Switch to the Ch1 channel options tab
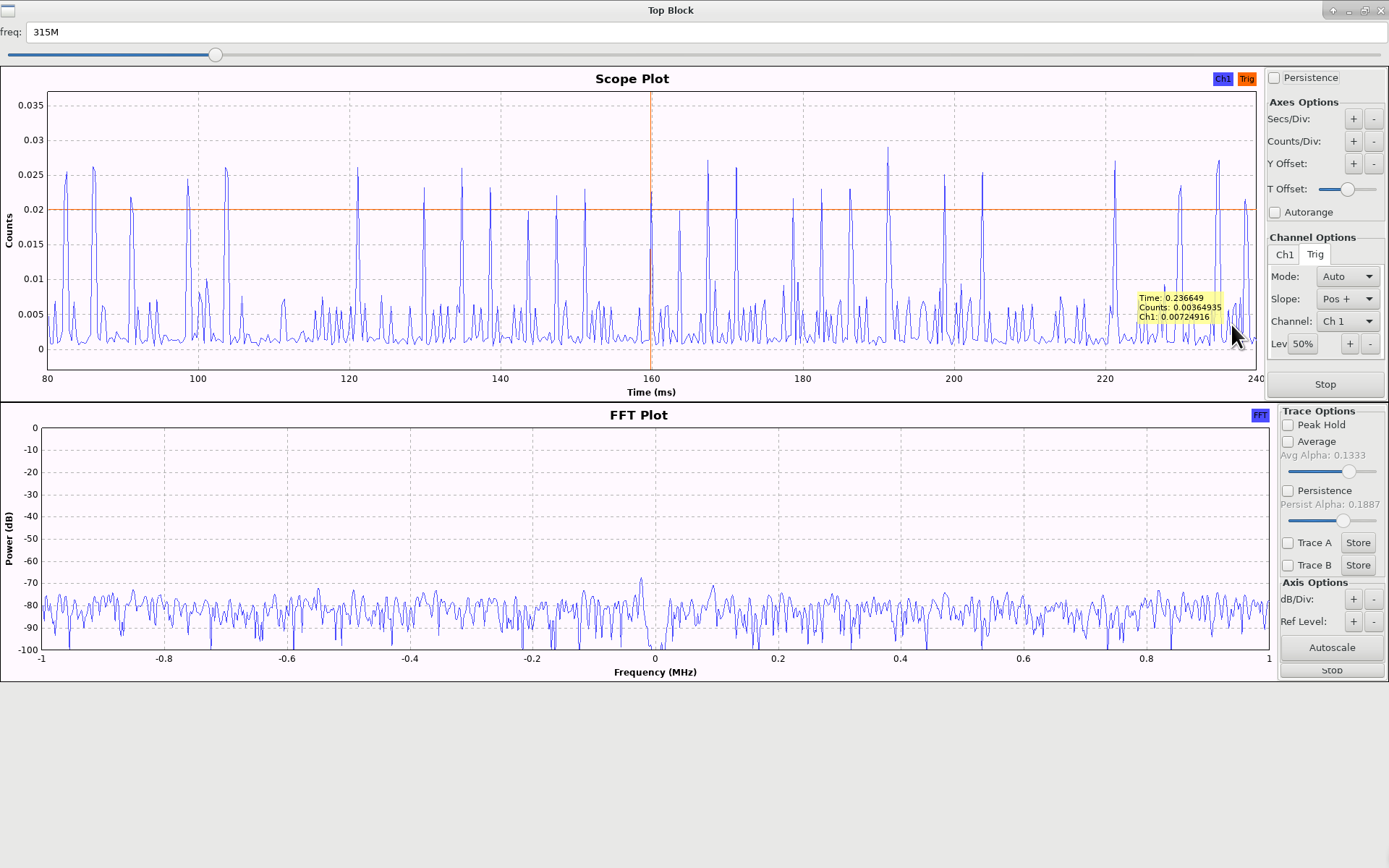 point(1284,255)
